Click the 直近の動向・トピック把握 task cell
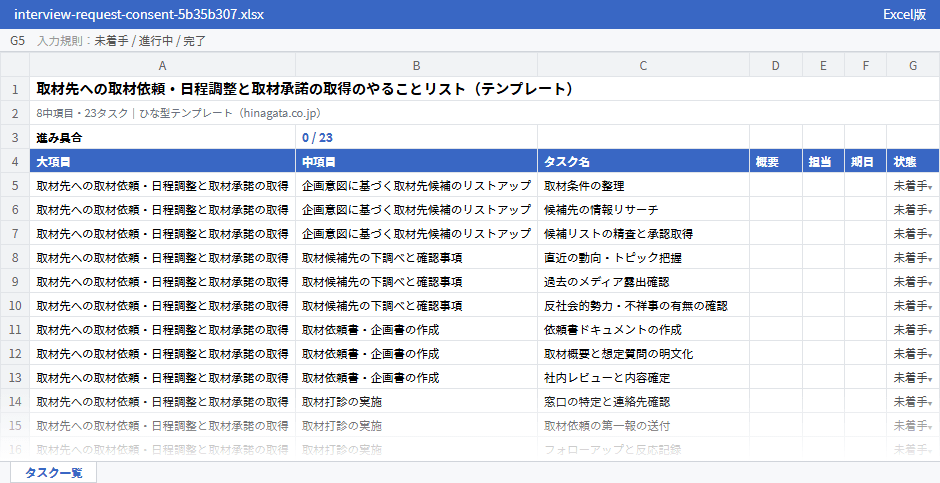 643,257
